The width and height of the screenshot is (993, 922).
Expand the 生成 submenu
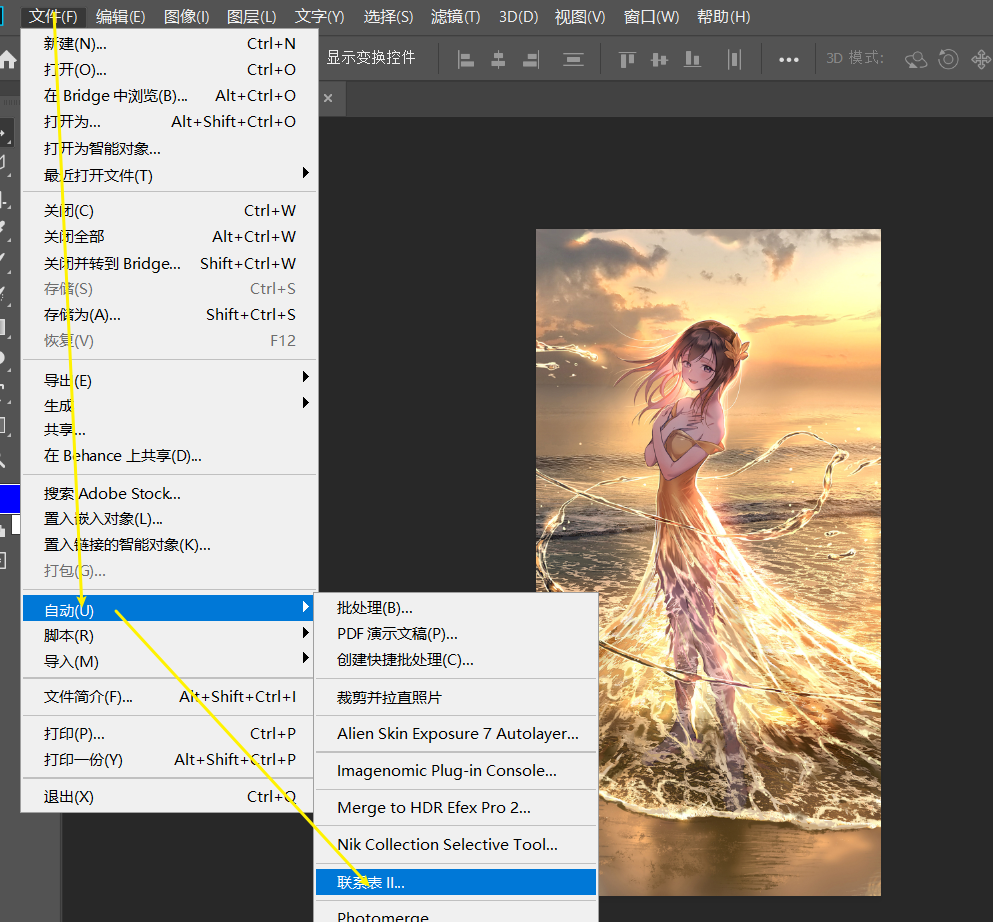click(x=169, y=405)
